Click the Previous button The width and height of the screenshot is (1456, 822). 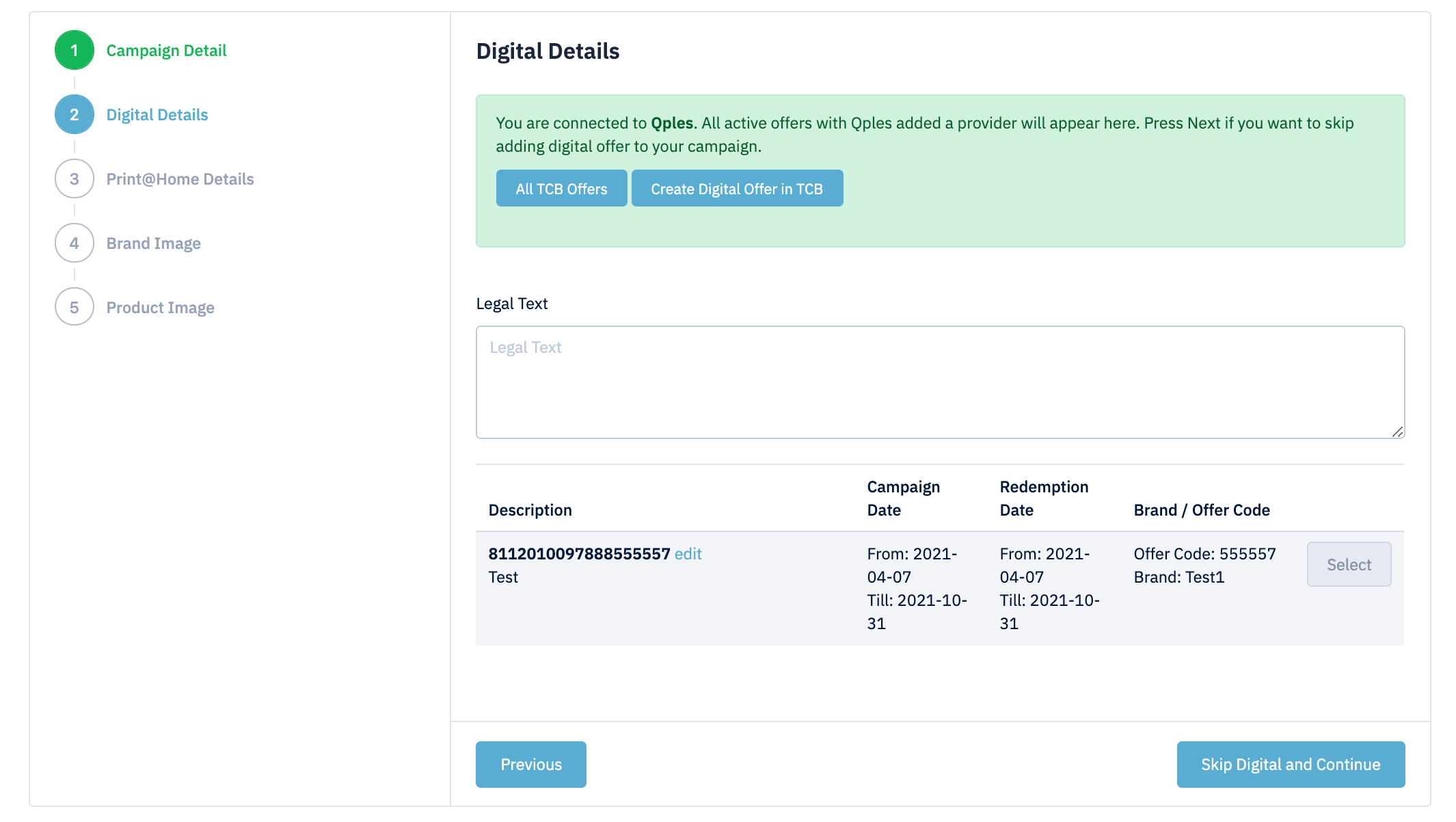(530, 765)
